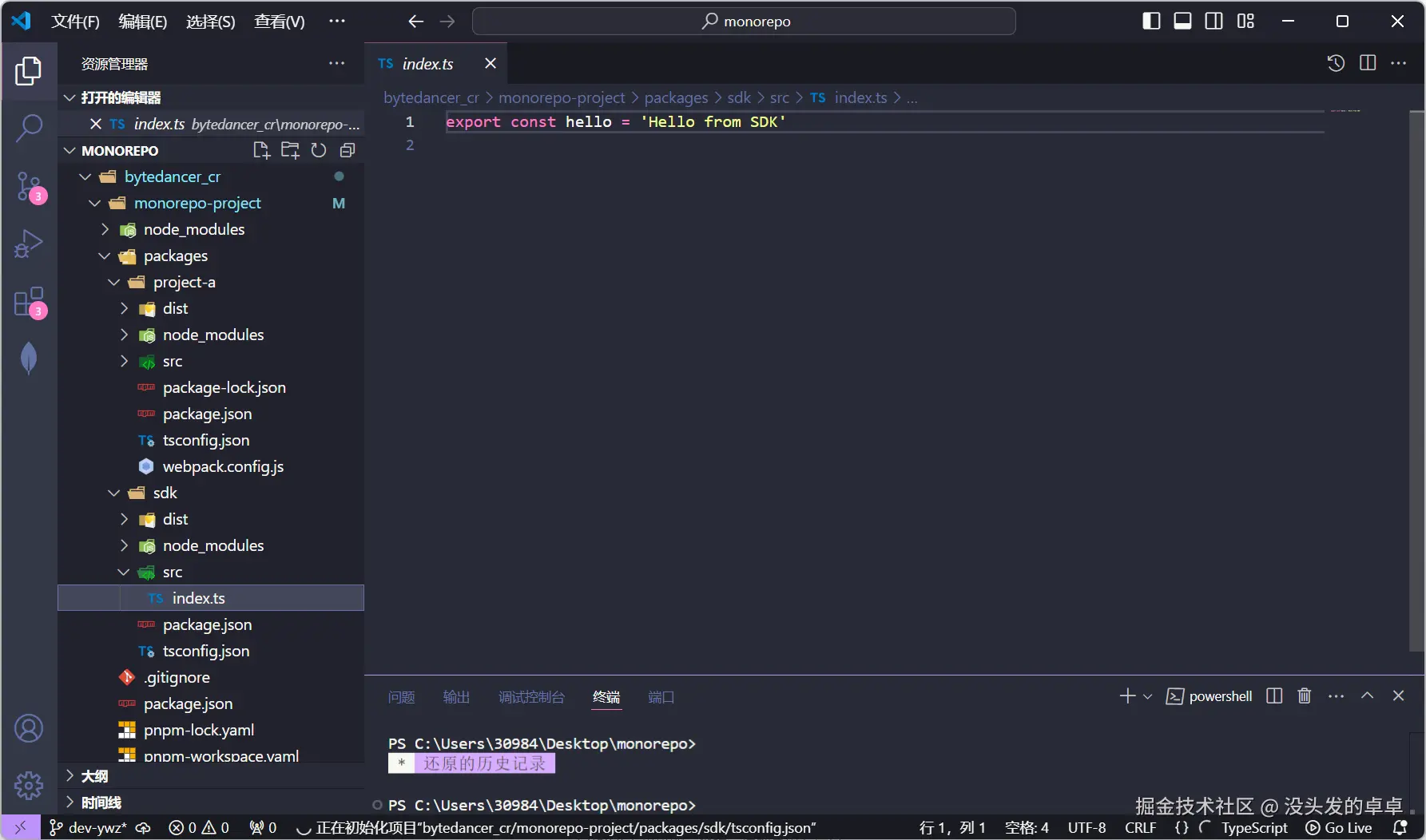
Task: Toggle bottom panel visibility
Action: (1182, 22)
